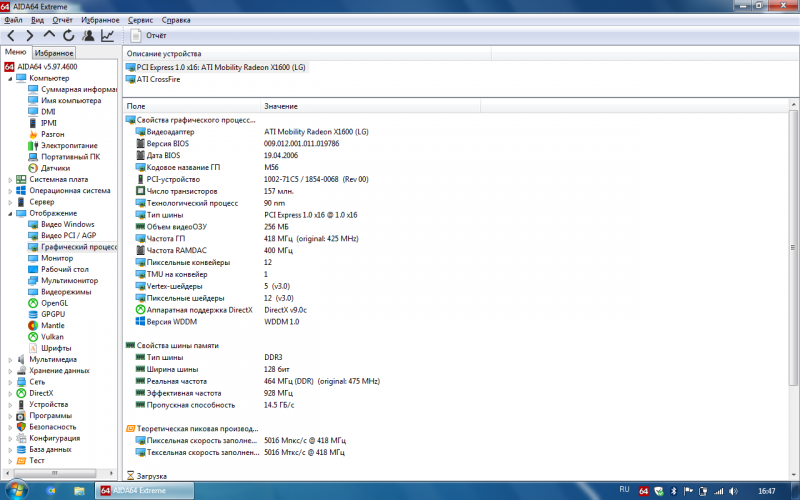Open the Vulkan tree item

tap(46, 337)
